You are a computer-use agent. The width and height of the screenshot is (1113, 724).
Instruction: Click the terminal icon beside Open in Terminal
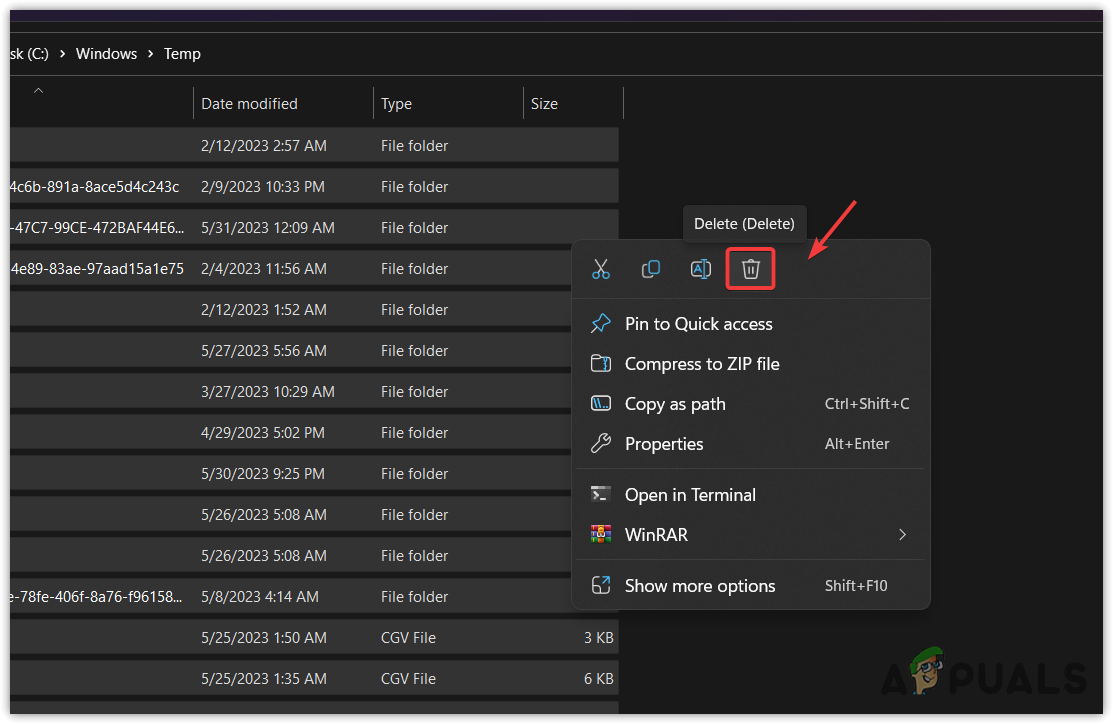tap(601, 494)
